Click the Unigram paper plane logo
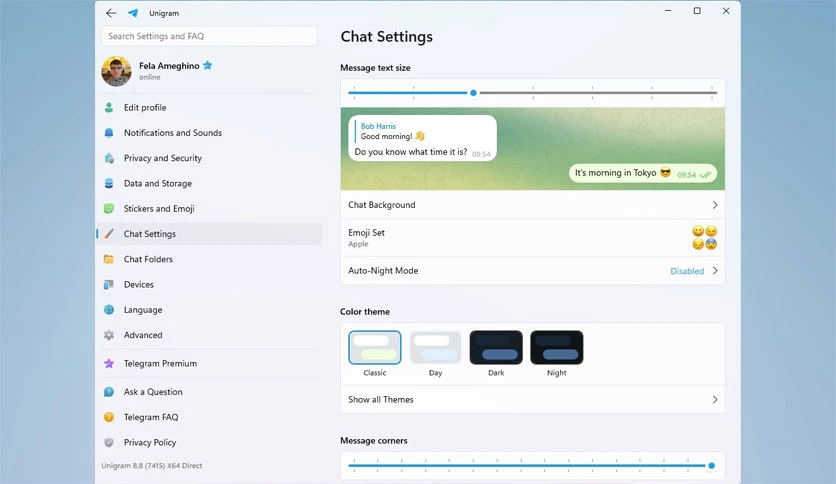 [133, 13]
